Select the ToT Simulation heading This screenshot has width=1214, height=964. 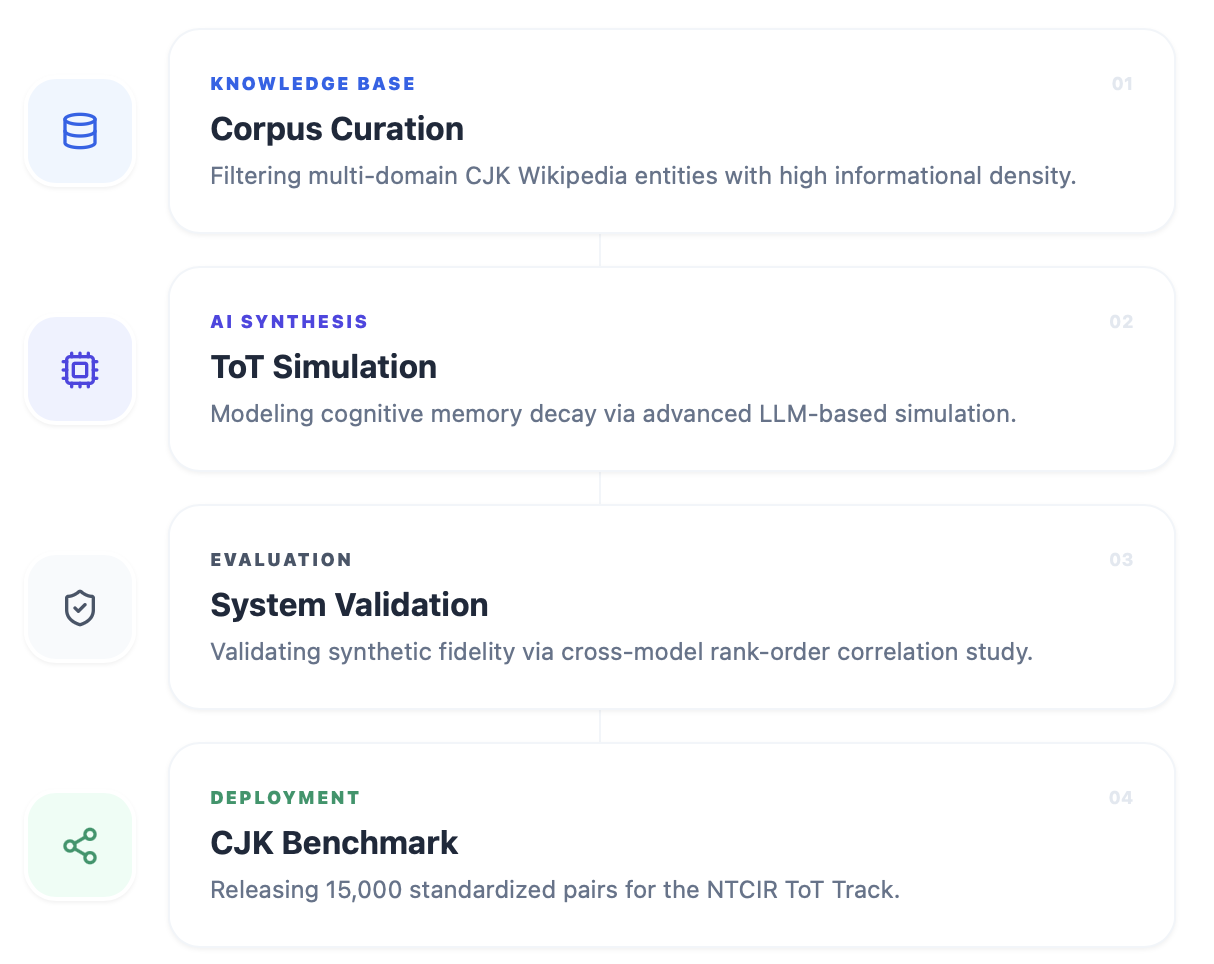323,367
